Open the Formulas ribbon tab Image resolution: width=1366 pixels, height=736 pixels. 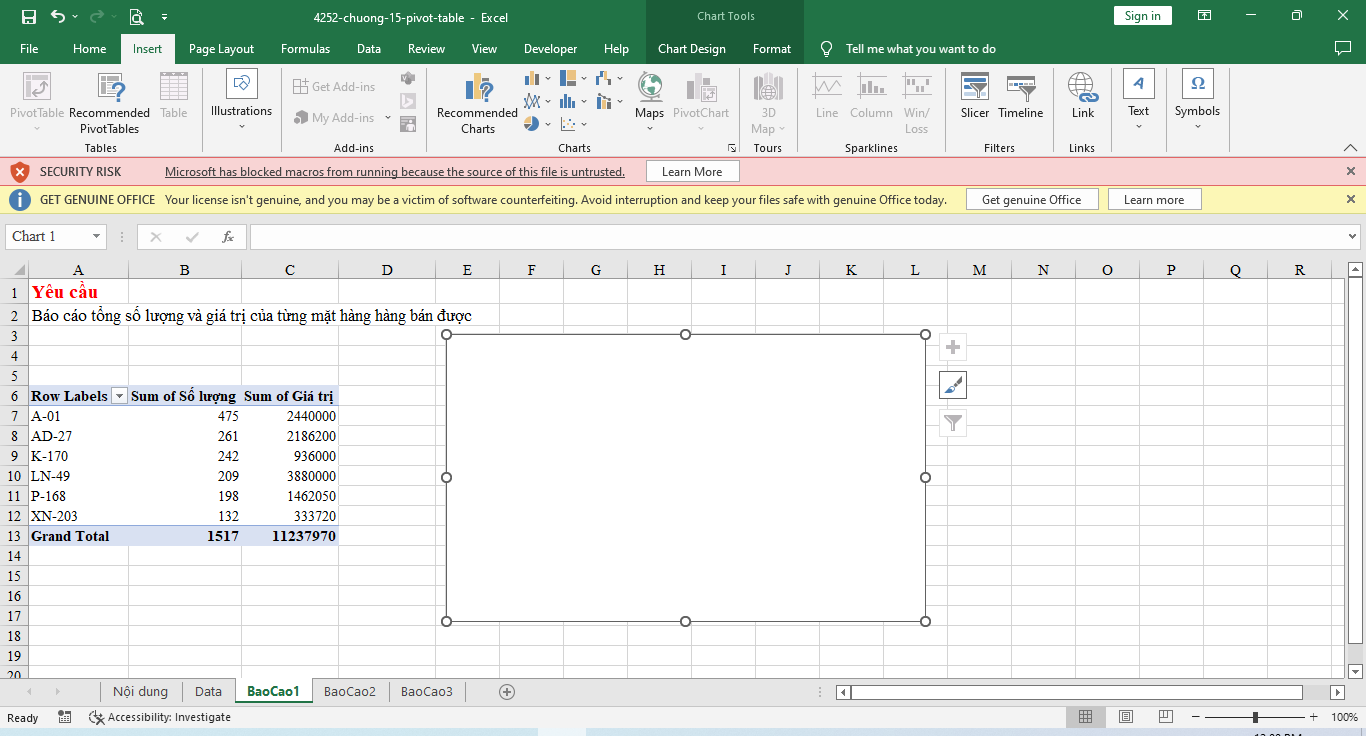pyautogui.click(x=305, y=49)
